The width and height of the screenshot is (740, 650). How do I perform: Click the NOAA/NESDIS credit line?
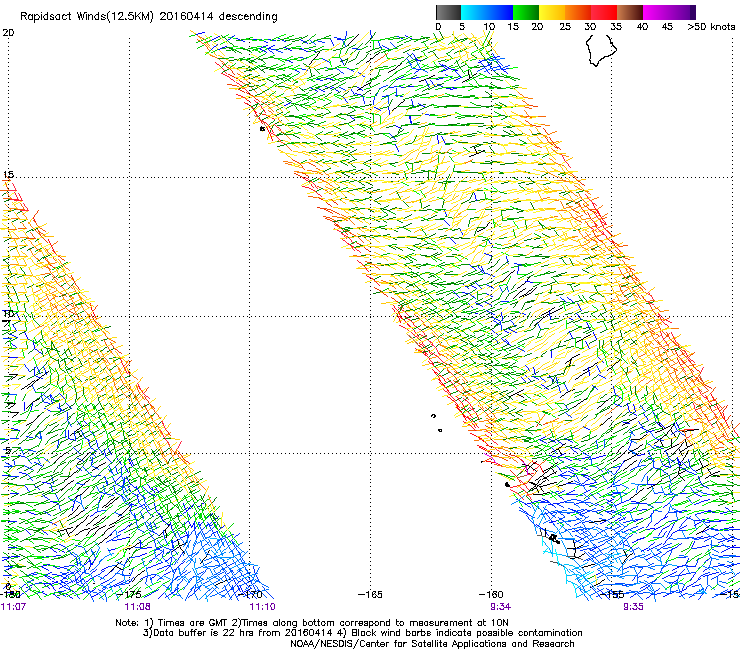(432, 644)
